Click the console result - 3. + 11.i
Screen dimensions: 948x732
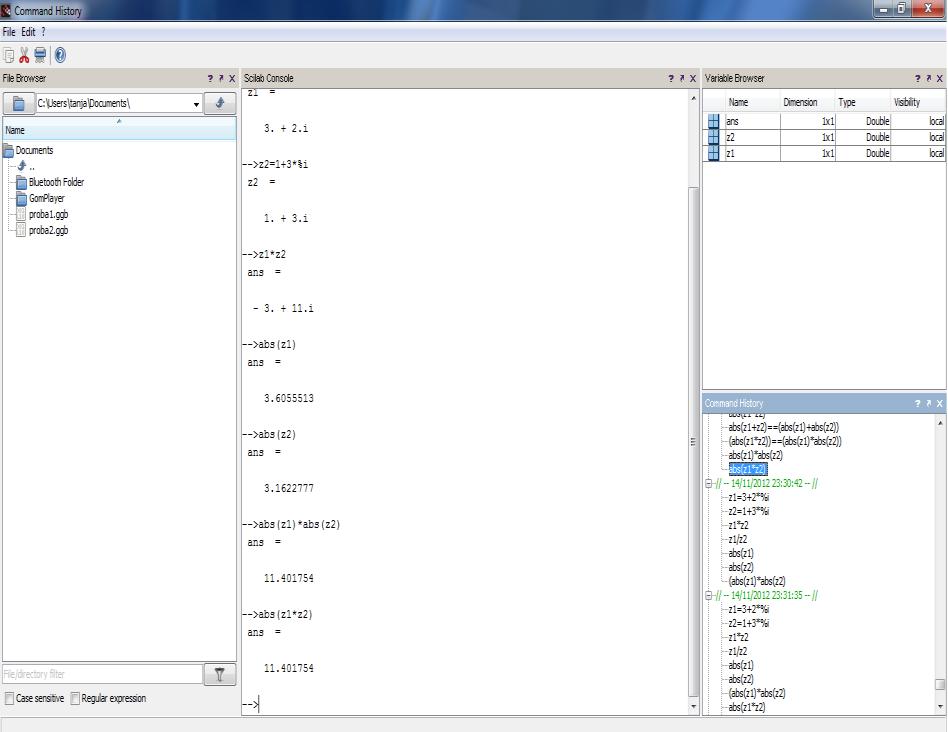pyautogui.click(x=283, y=308)
